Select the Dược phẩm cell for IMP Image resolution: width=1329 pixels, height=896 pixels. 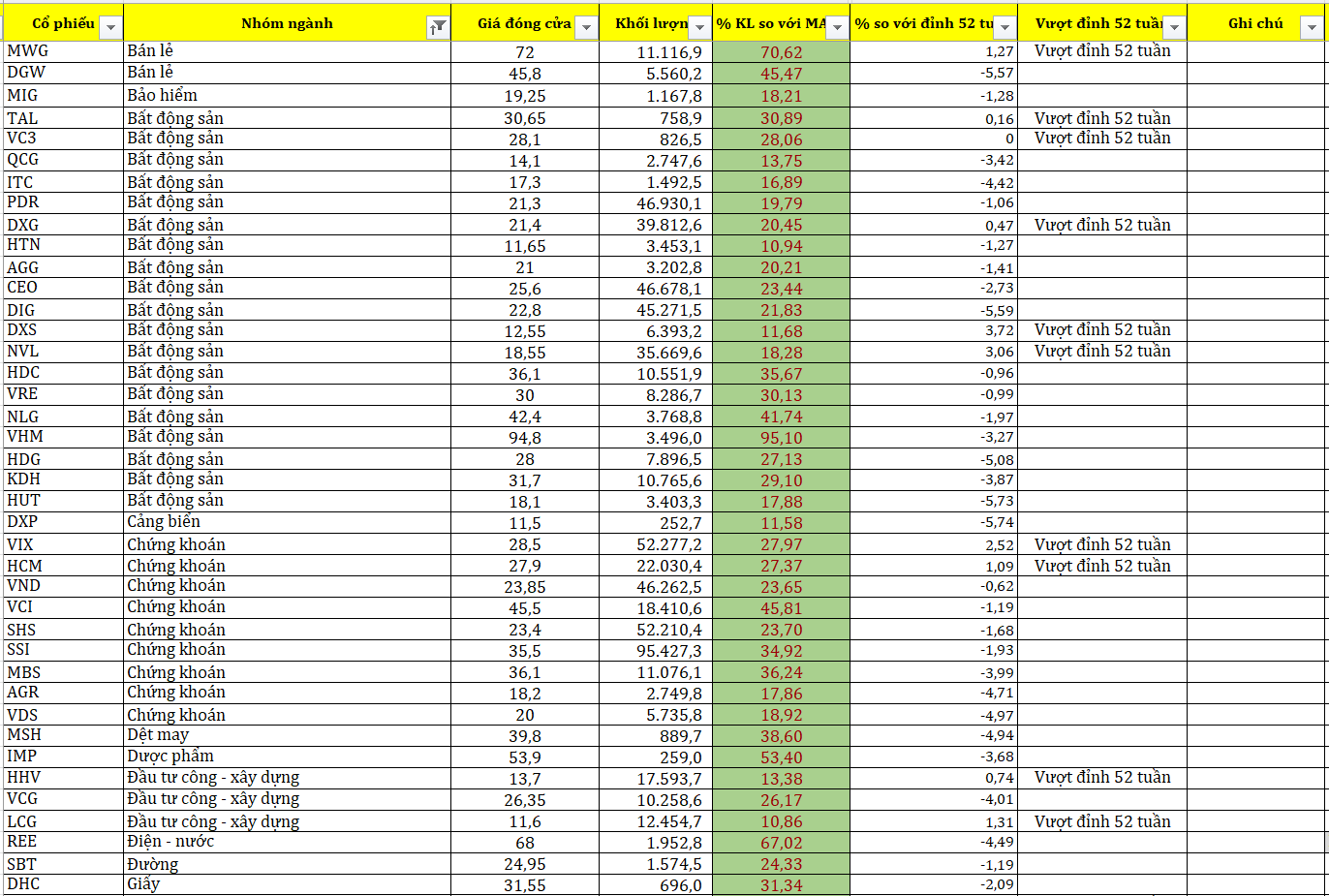[287, 757]
